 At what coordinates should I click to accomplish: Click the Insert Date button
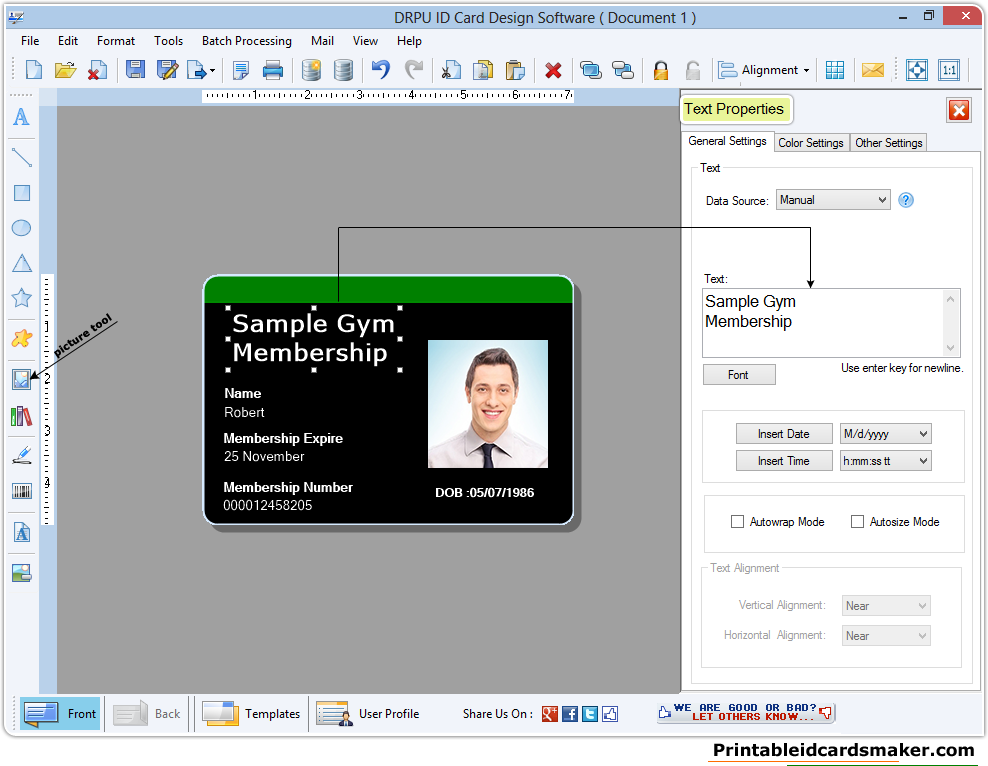coord(783,433)
